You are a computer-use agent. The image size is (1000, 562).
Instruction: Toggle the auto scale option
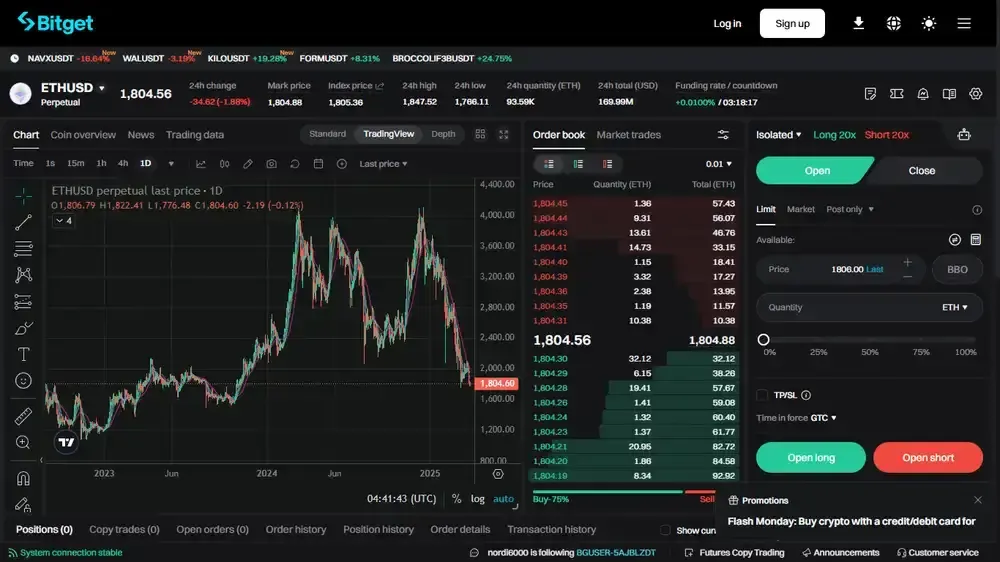[x=503, y=499]
